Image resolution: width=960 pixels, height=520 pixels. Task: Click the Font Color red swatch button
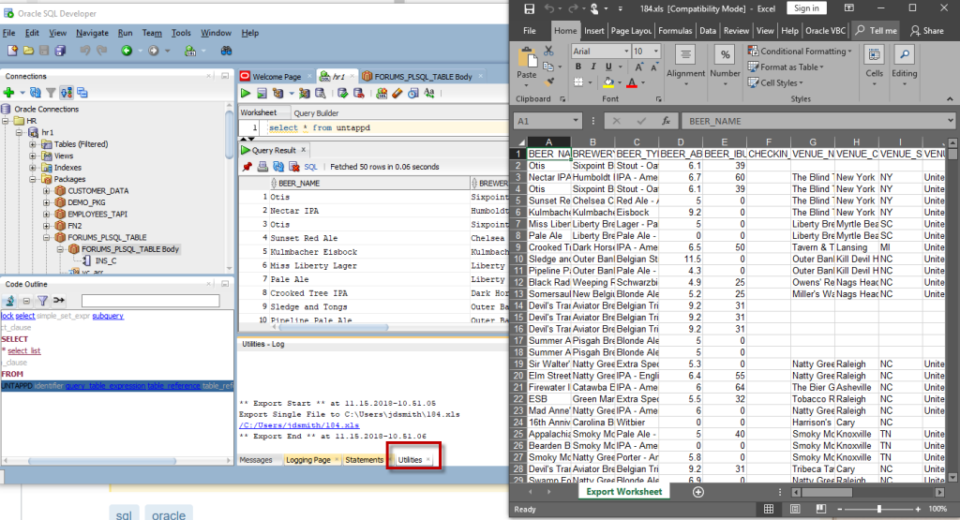click(632, 83)
